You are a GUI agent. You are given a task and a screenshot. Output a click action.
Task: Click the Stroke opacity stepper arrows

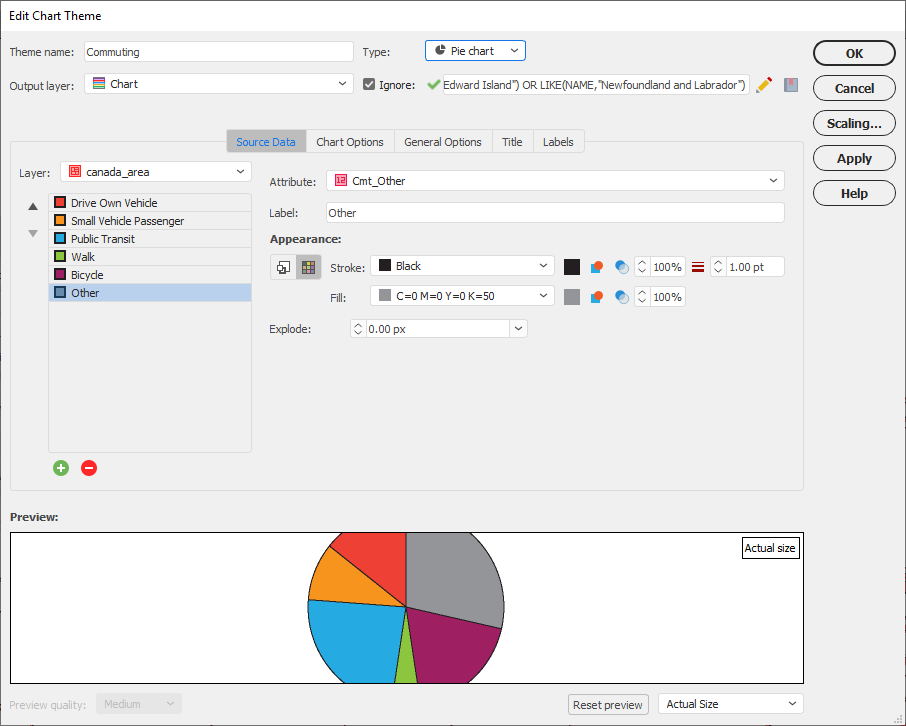(x=642, y=267)
